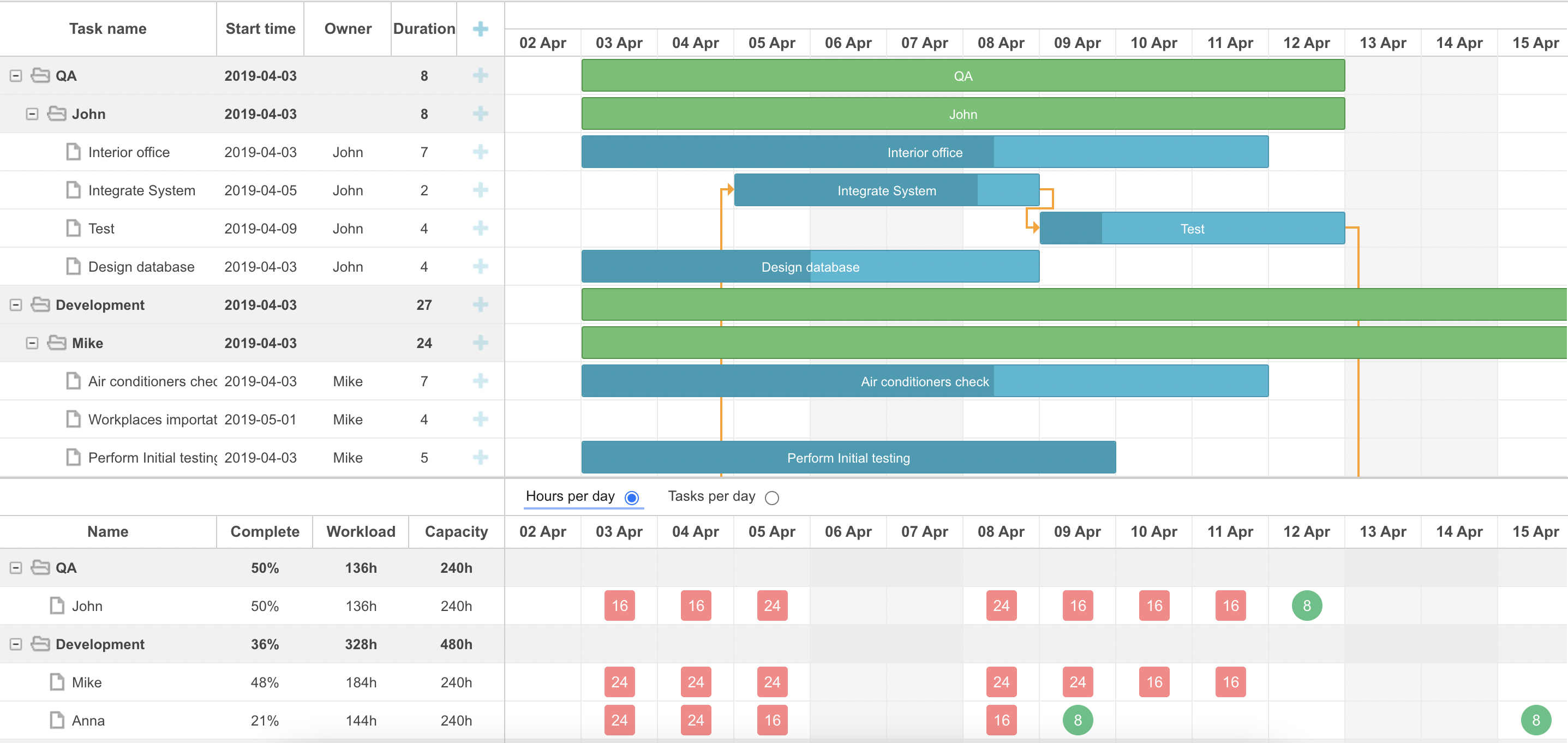The width and height of the screenshot is (1568, 743).
Task: Click John's green 8-hour marker on 12 Apr
Action: point(1306,606)
